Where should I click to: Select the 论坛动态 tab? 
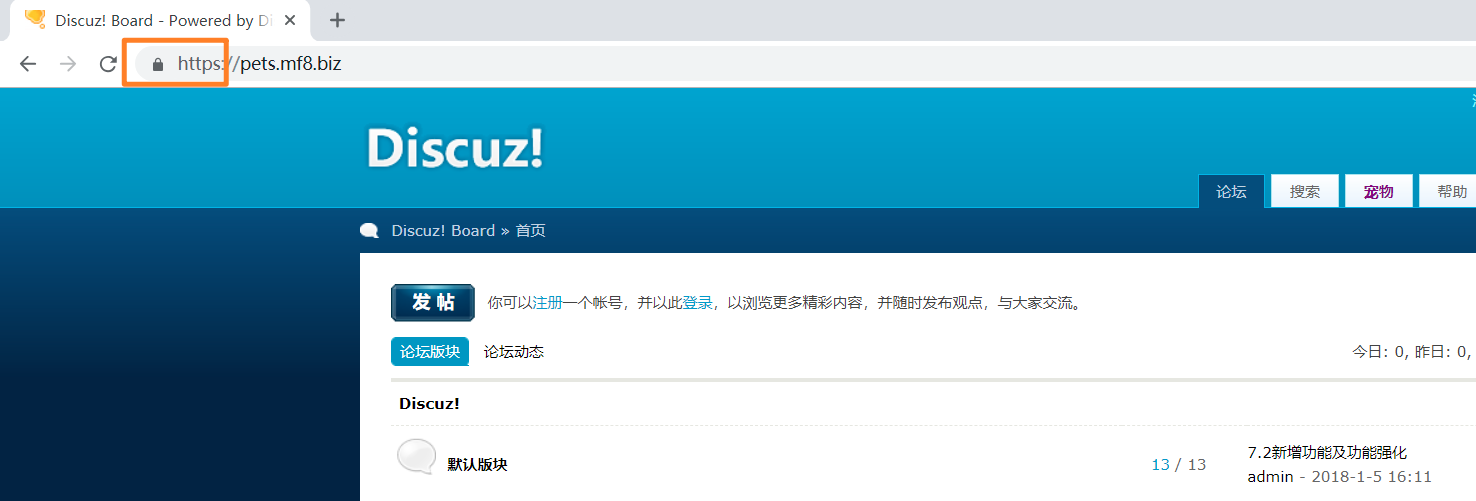click(x=514, y=352)
